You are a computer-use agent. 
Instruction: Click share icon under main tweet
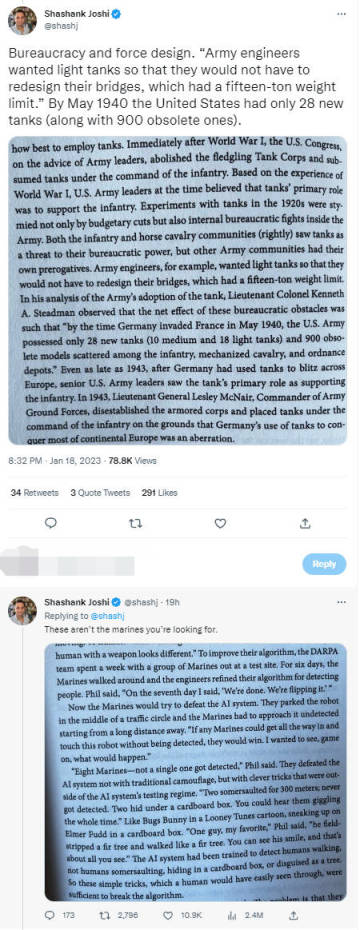click(x=305, y=523)
